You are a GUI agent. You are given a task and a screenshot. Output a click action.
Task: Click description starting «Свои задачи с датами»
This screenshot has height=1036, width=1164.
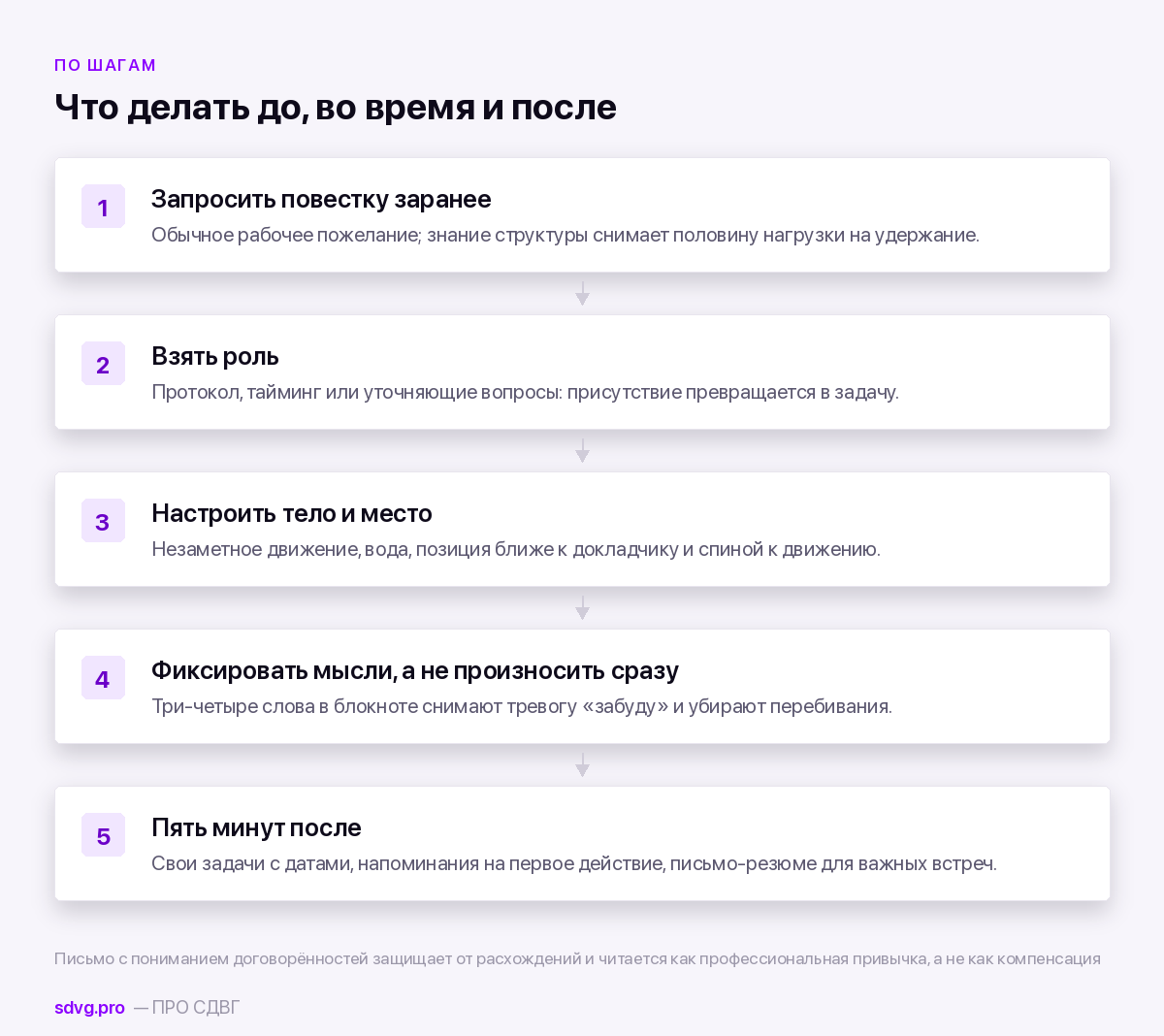[x=574, y=863]
